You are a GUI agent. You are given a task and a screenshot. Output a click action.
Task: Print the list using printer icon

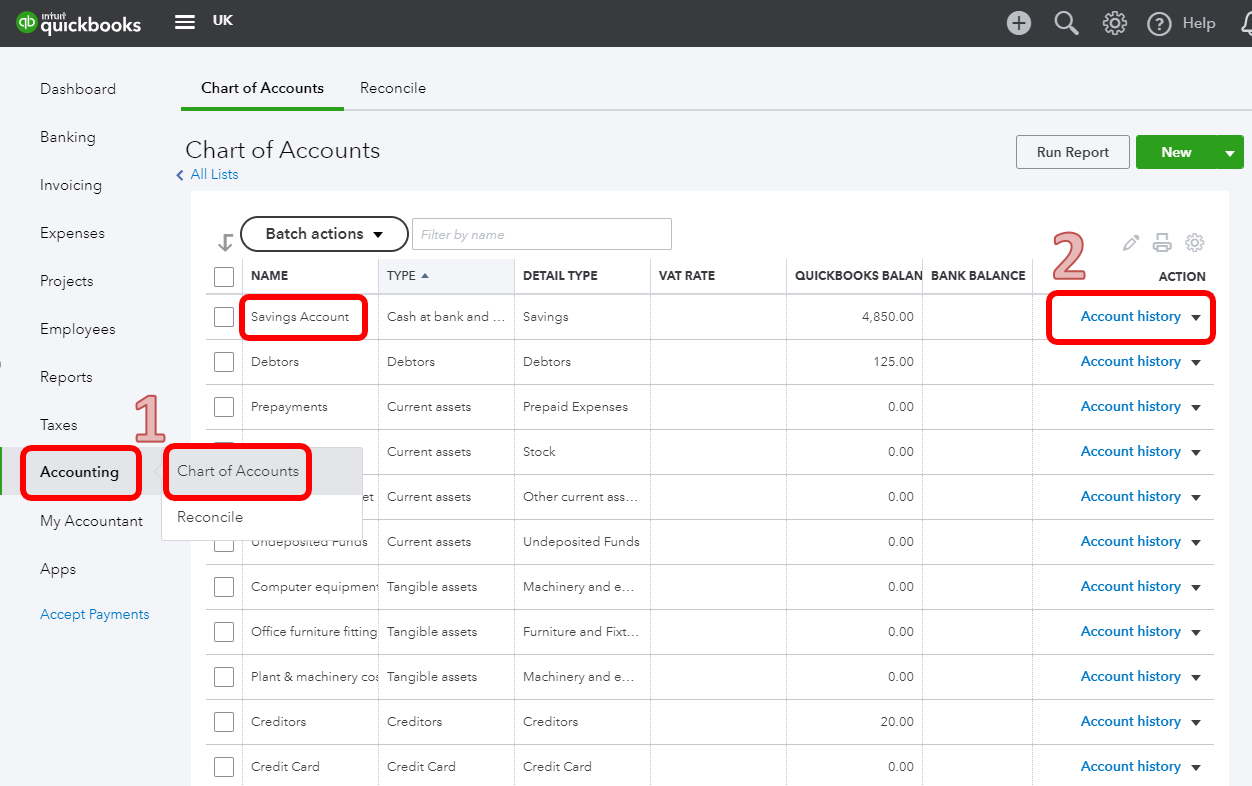tap(1162, 242)
